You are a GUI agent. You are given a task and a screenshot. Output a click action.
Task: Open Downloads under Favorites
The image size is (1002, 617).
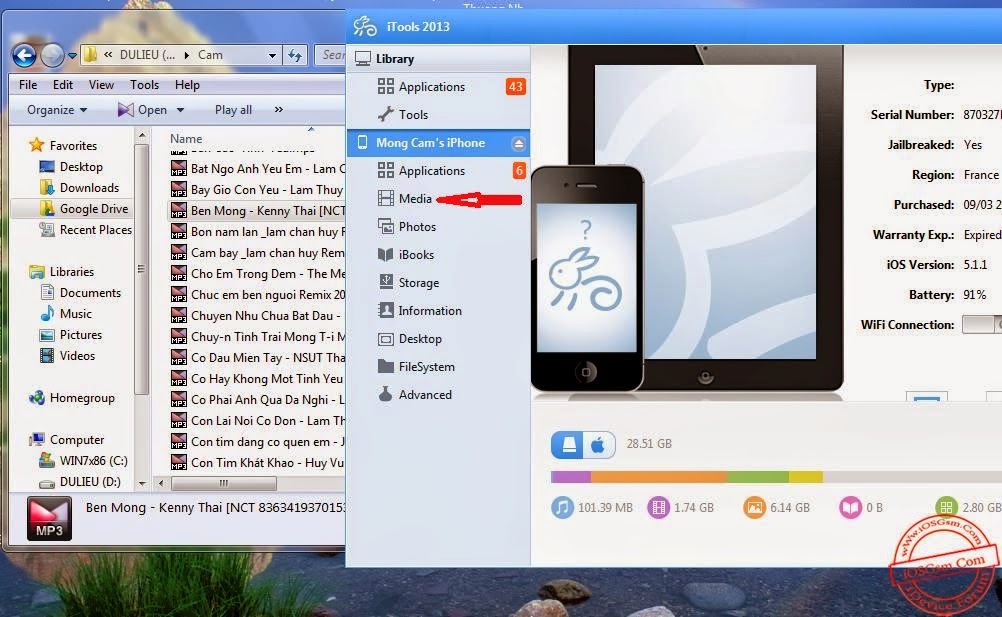[89, 188]
